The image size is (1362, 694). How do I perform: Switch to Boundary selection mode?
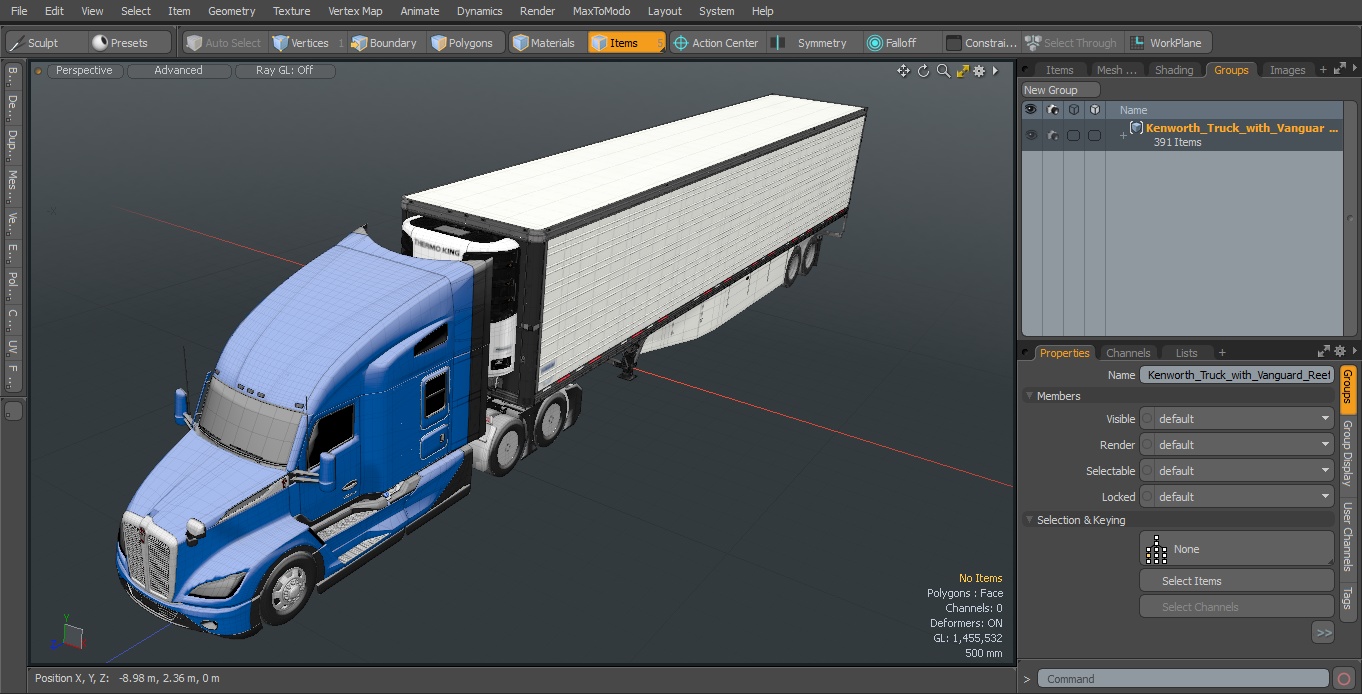click(x=384, y=43)
